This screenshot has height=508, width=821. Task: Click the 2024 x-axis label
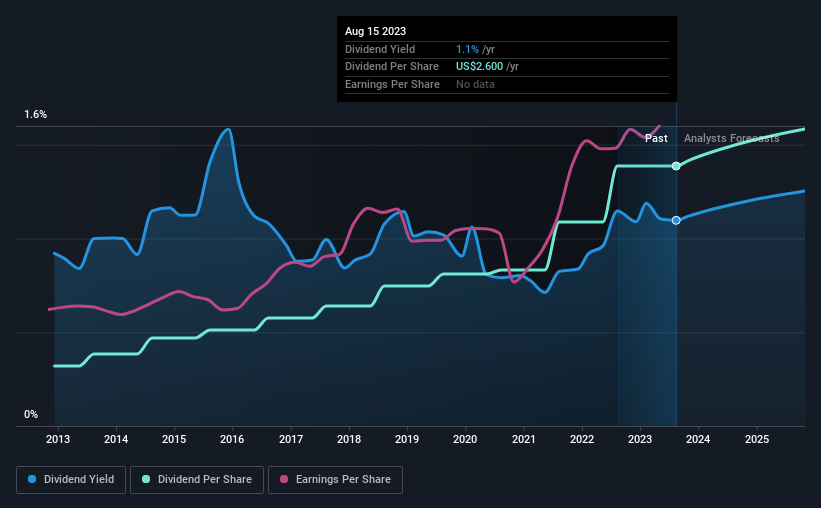pyautogui.click(x=698, y=439)
